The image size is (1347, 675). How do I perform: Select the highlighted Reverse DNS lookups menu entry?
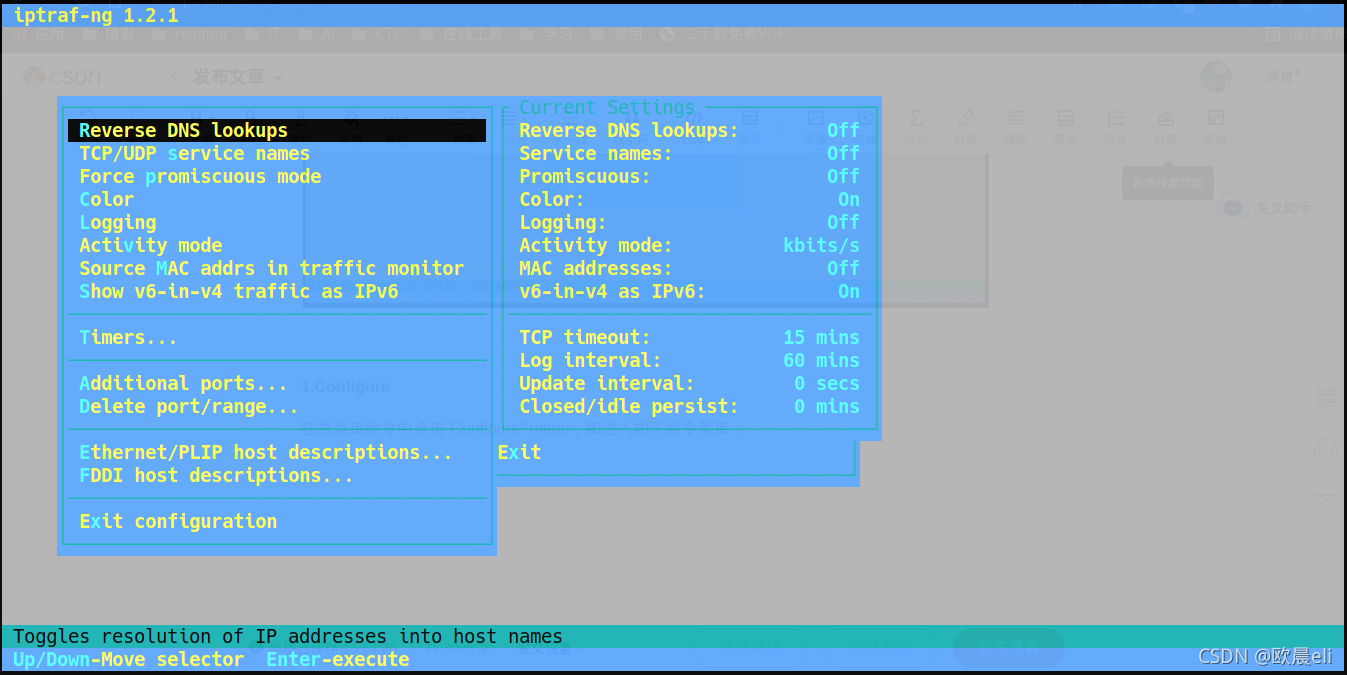click(277, 130)
